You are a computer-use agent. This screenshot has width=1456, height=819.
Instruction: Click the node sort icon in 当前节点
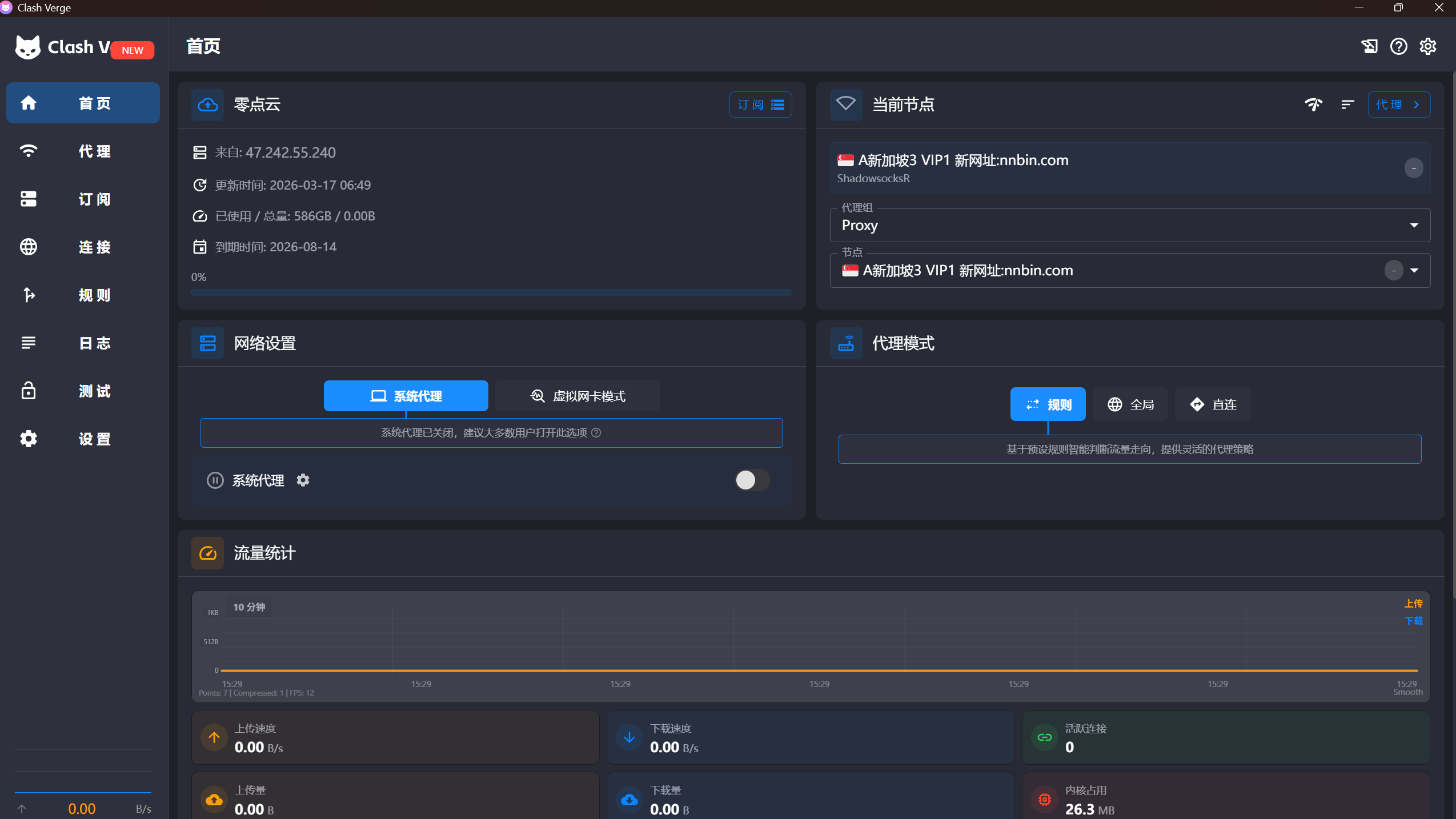[x=1347, y=105]
